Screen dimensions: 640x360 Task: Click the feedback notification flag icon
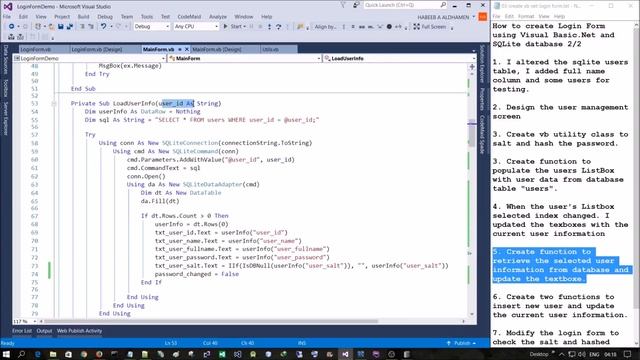click(343, 5)
